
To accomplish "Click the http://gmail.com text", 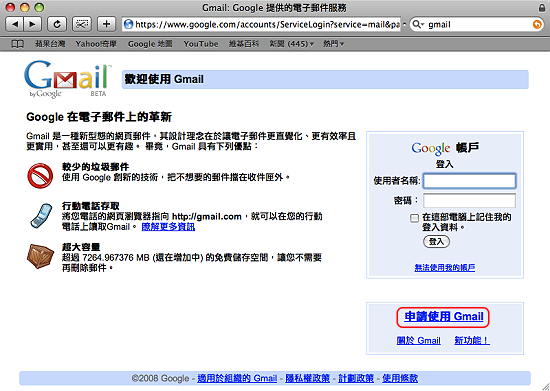I will point(207,216).
